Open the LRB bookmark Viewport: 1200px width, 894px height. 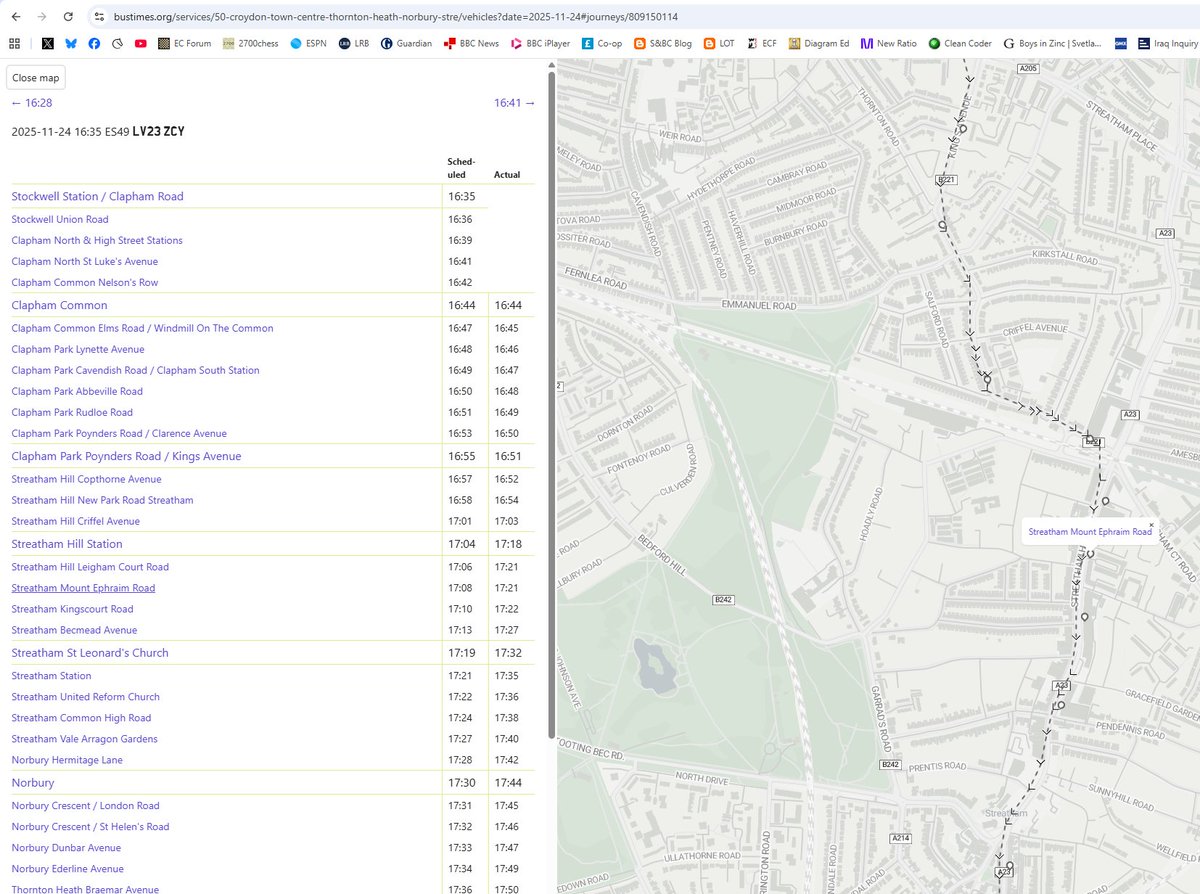pos(354,43)
